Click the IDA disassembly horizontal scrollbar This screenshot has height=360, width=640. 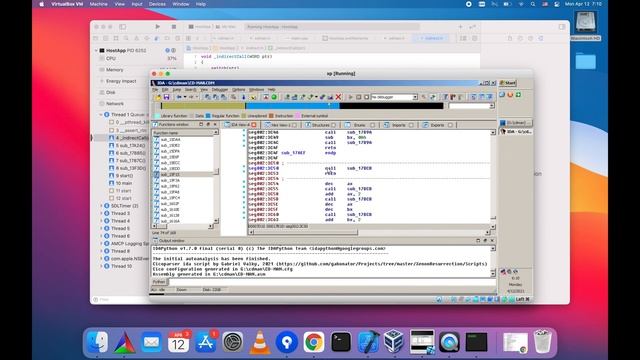coord(369,232)
